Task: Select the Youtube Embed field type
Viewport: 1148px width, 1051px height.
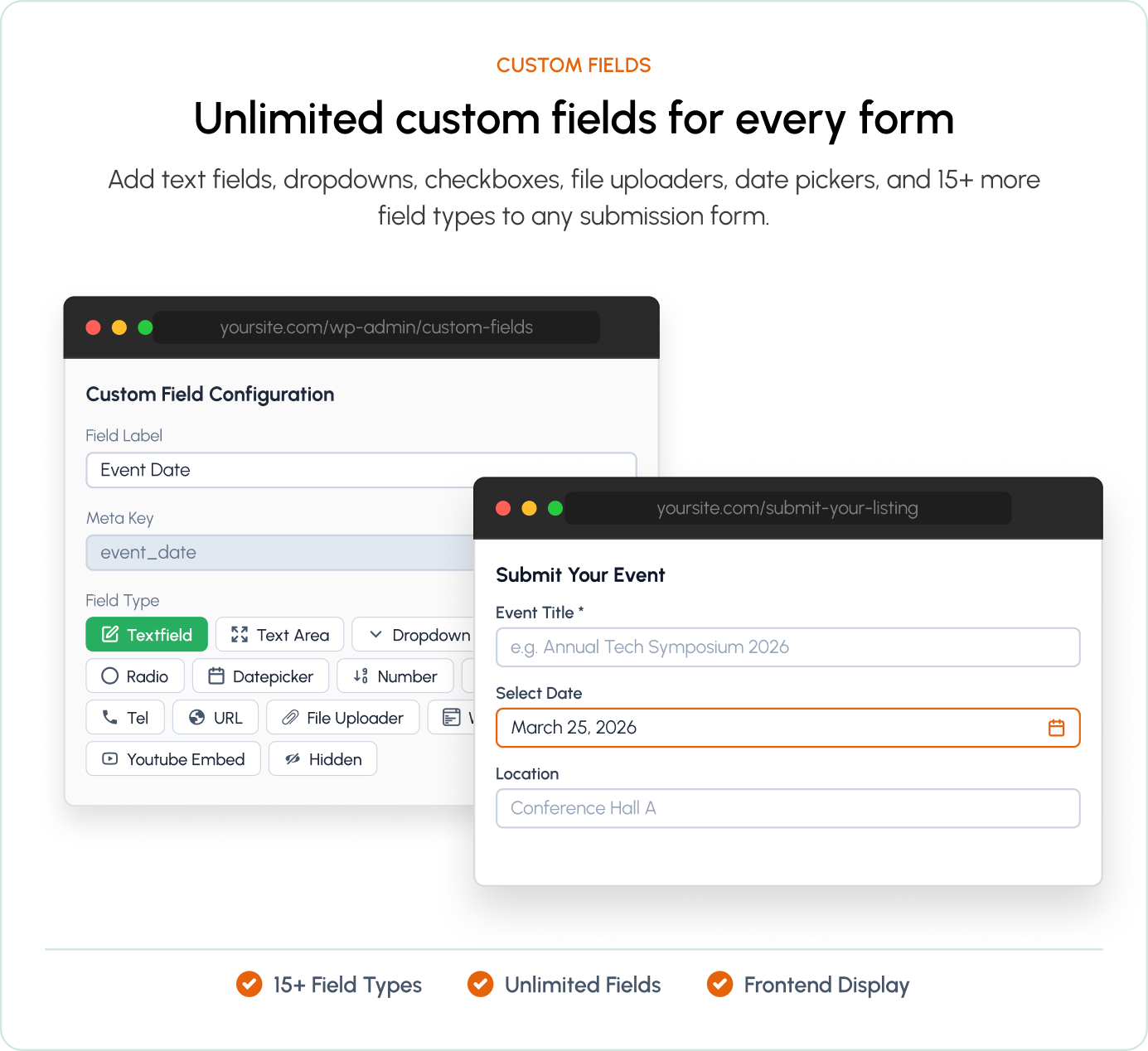Action: coord(173,759)
